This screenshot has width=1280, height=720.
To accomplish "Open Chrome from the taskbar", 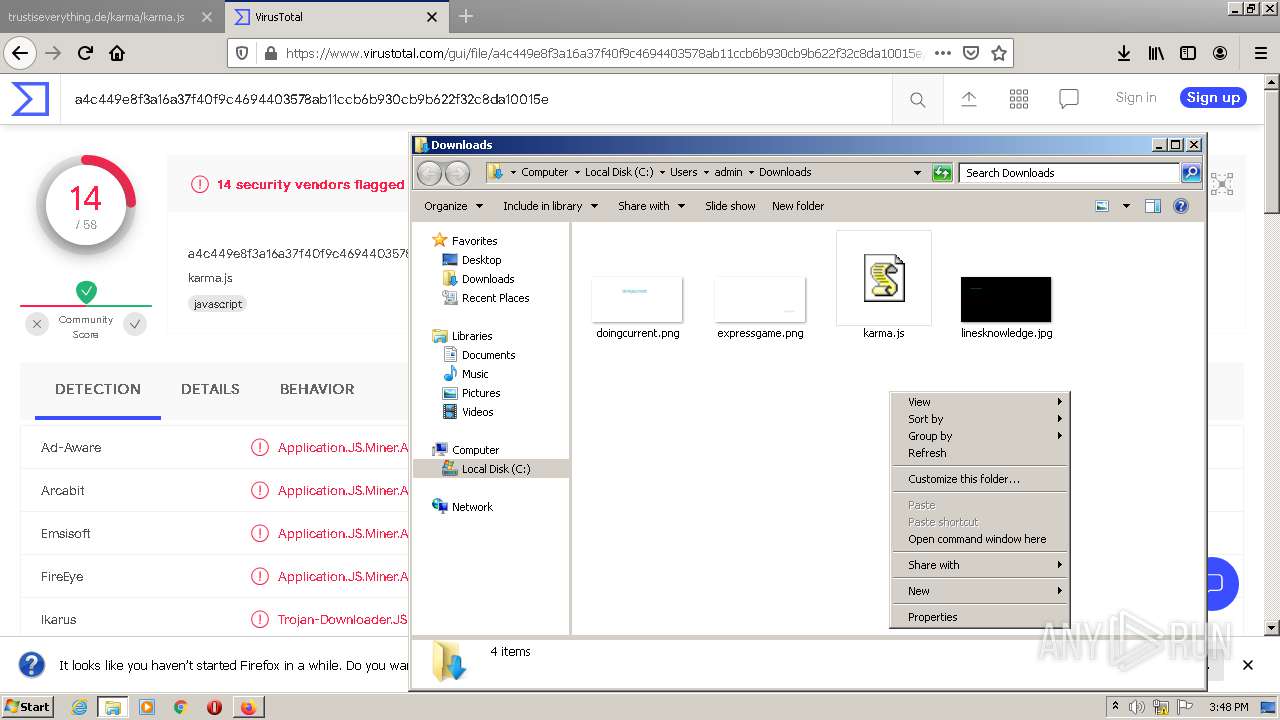I will tap(180, 707).
